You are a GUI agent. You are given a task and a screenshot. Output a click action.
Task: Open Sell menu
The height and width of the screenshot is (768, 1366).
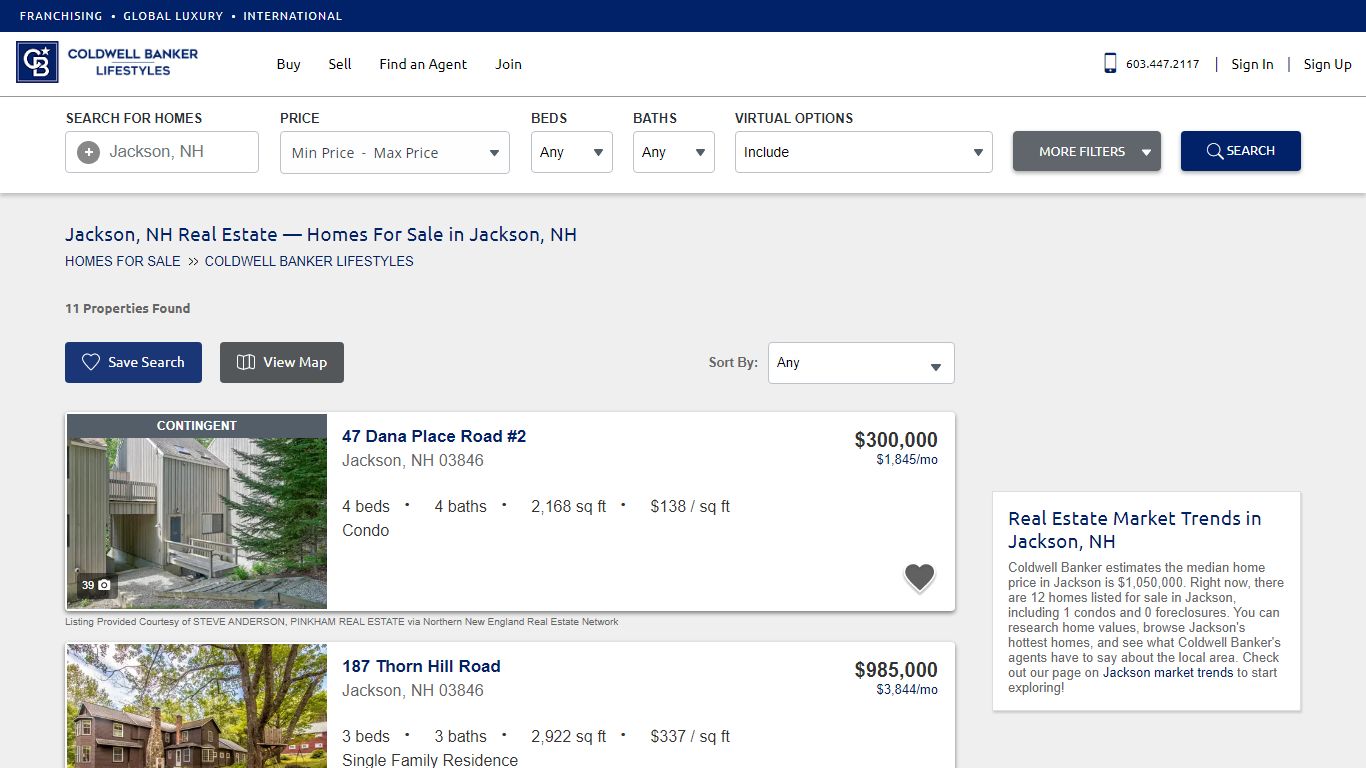click(x=340, y=64)
